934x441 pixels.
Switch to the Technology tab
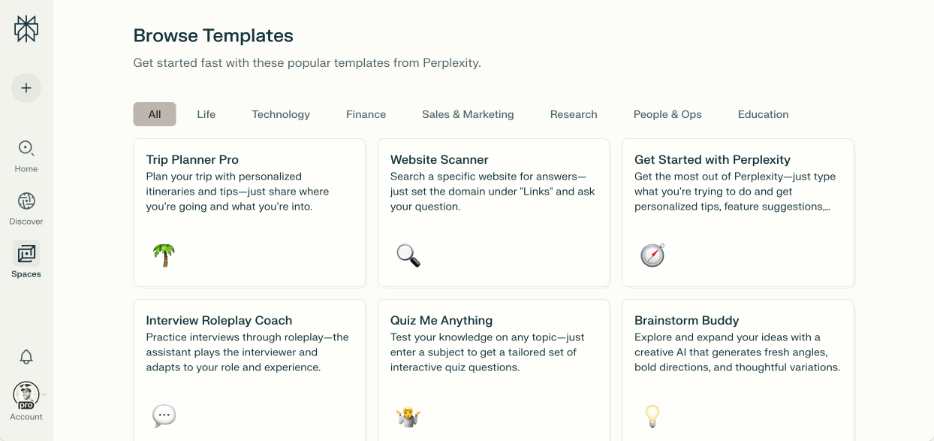click(280, 114)
